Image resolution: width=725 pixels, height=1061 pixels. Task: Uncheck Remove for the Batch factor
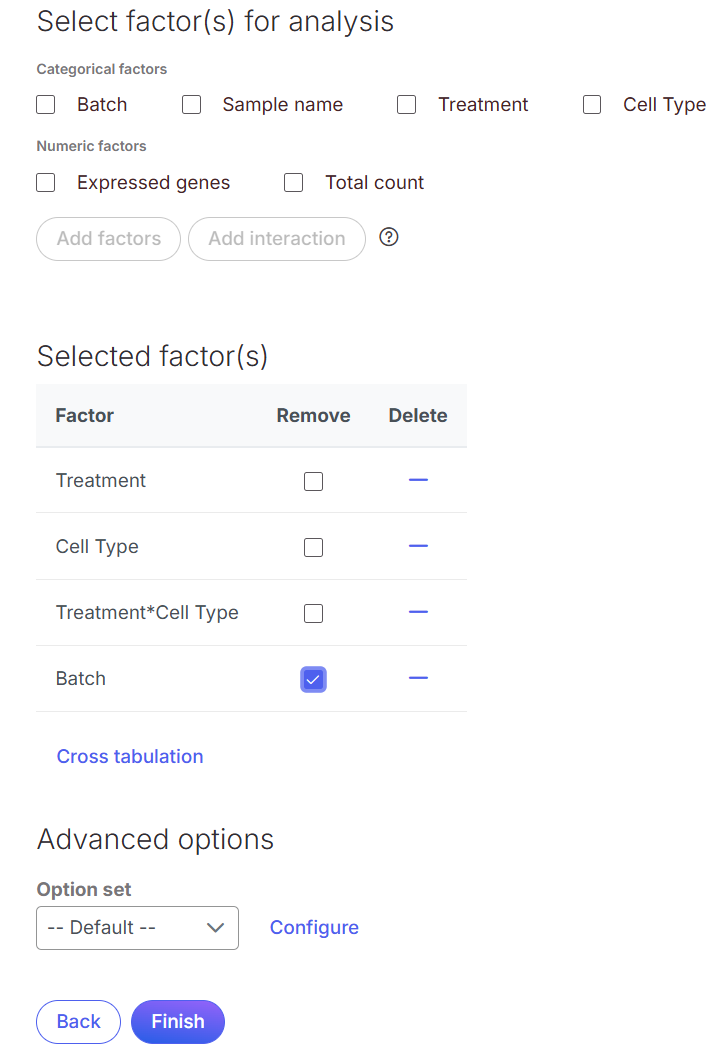[314, 680]
